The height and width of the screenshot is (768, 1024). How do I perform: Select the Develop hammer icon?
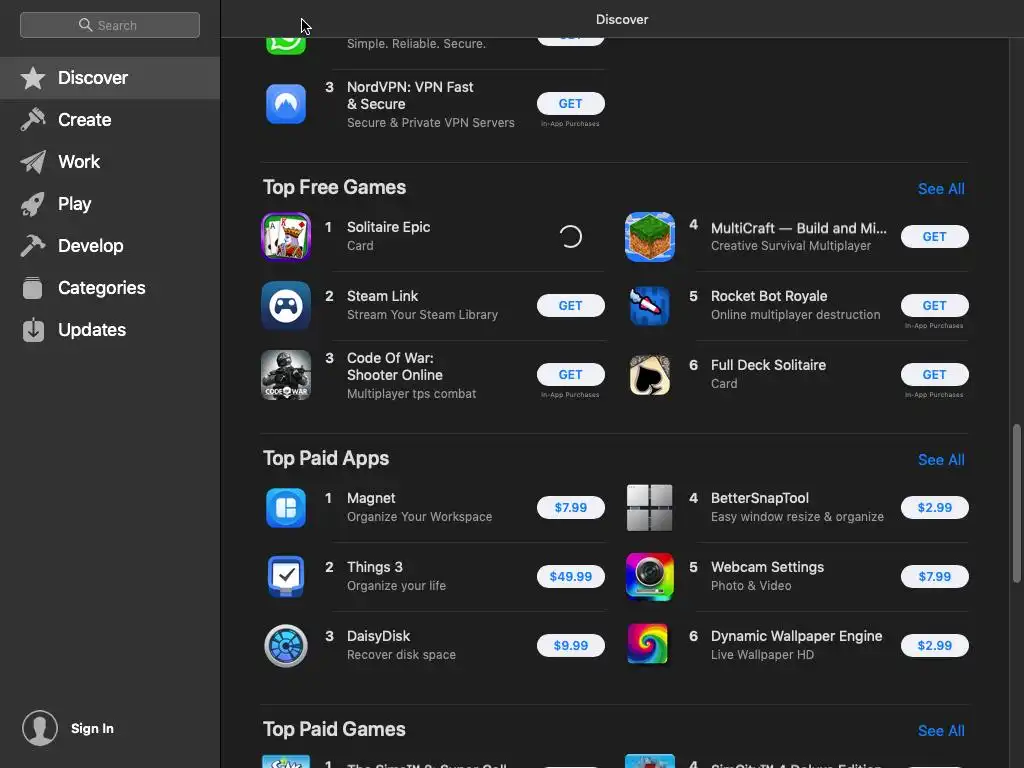pyautogui.click(x=33, y=246)
